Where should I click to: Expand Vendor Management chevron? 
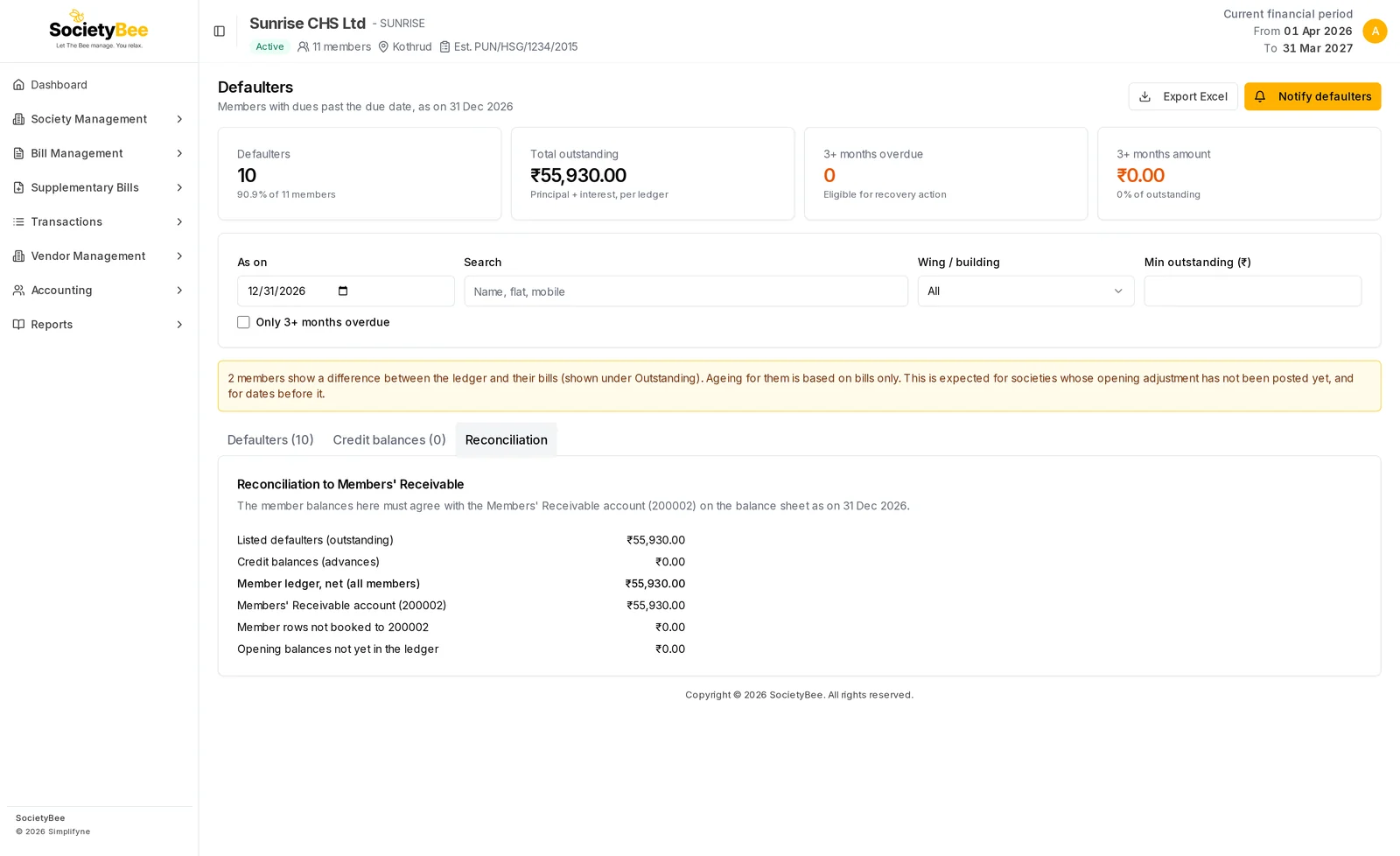click(x=179, y=256)
